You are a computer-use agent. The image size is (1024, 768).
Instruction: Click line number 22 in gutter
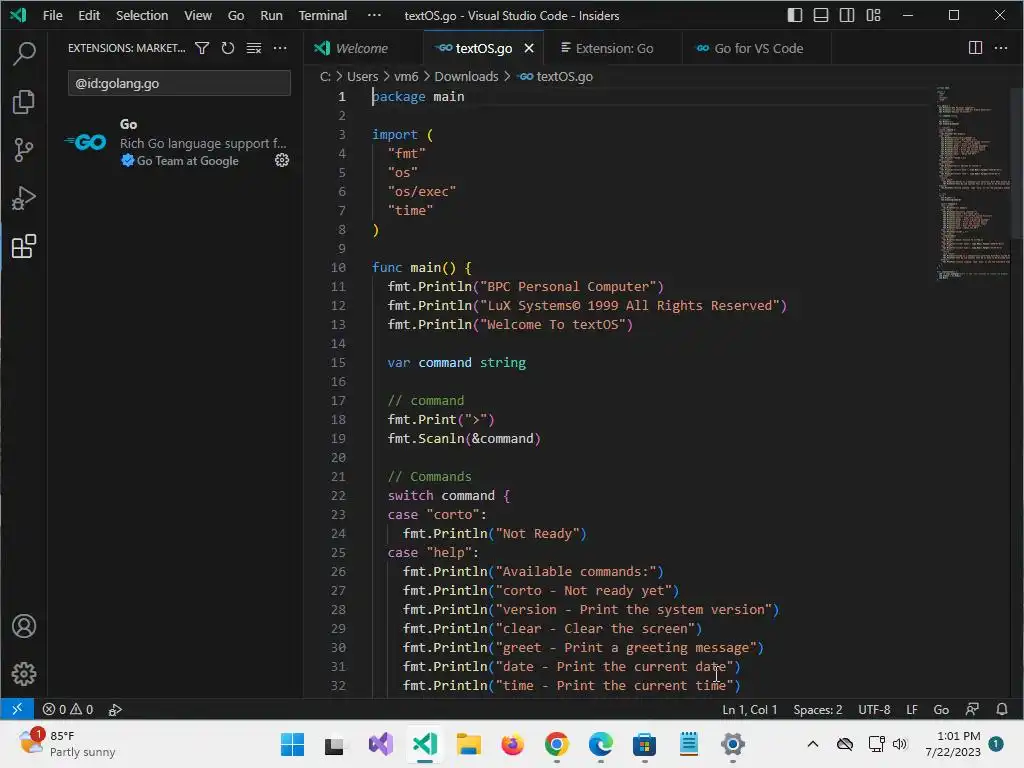tap(338, 495)
